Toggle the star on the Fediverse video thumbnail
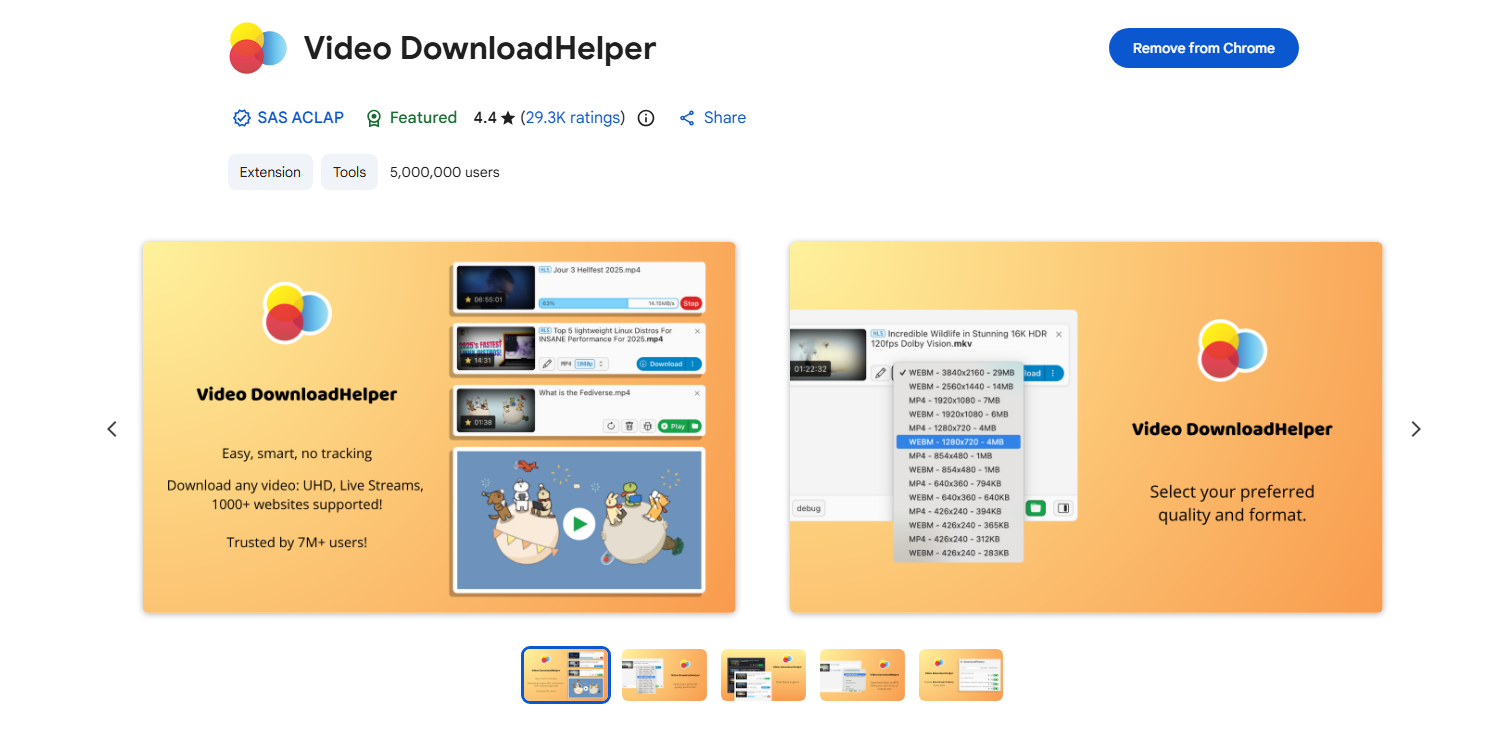 tap(467, 423)
